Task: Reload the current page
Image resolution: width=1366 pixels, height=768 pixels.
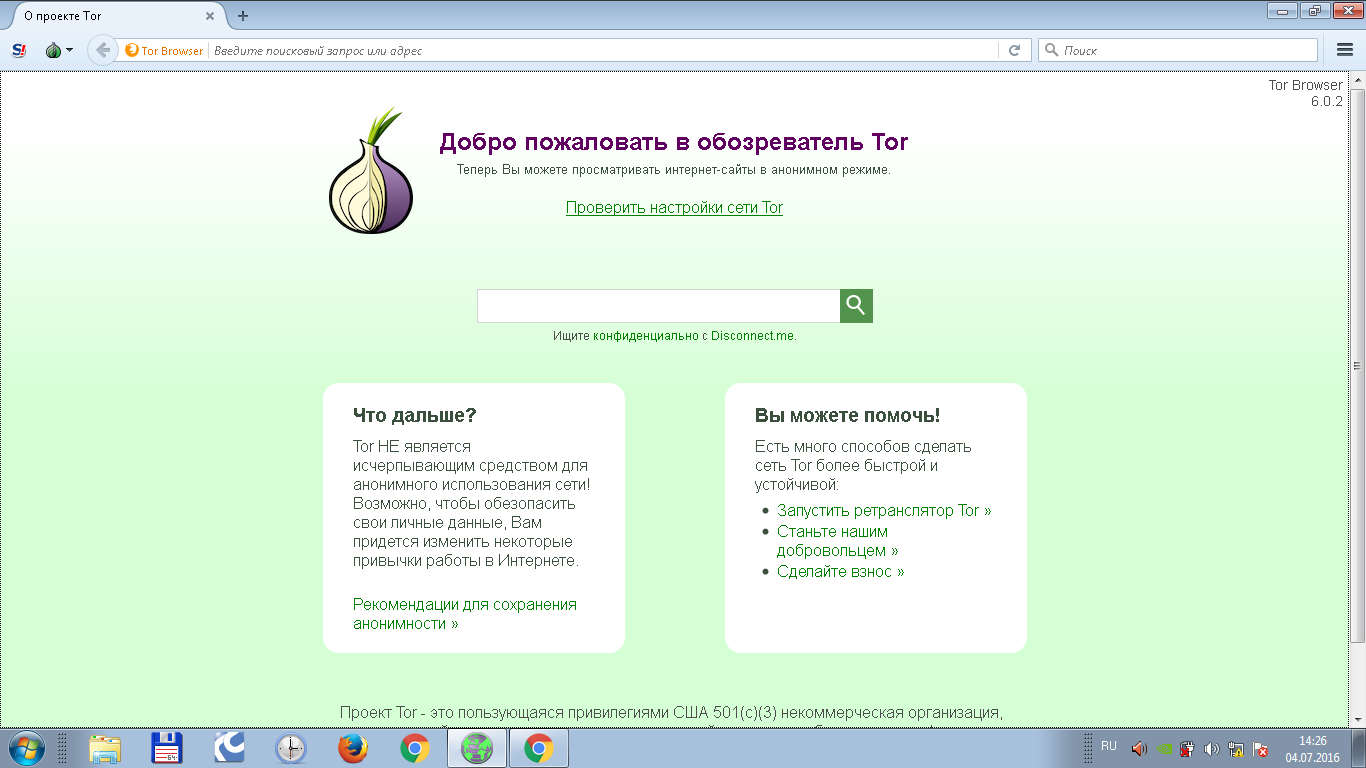Action: (x=1014, y=50)
